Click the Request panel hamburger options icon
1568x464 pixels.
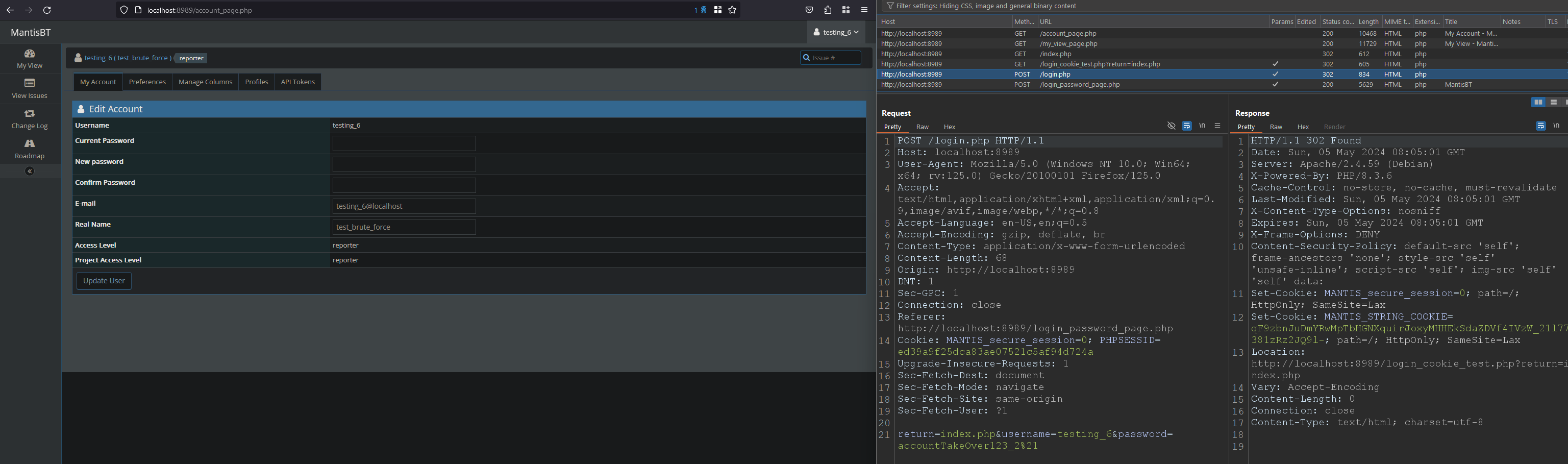click(x=1217, y=126)
